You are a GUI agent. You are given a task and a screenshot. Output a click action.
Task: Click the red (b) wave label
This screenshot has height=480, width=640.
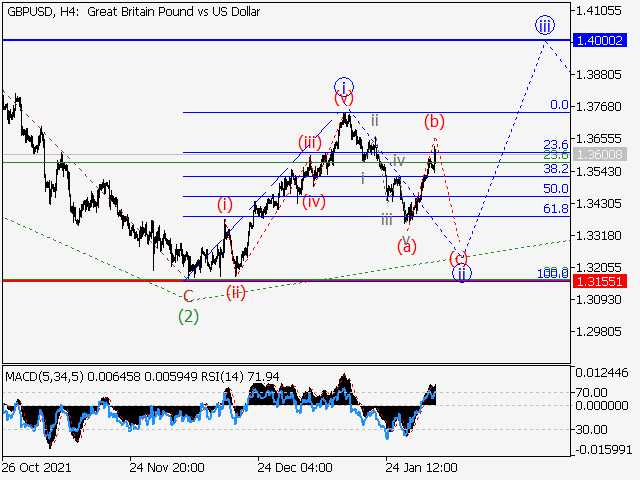434,121
